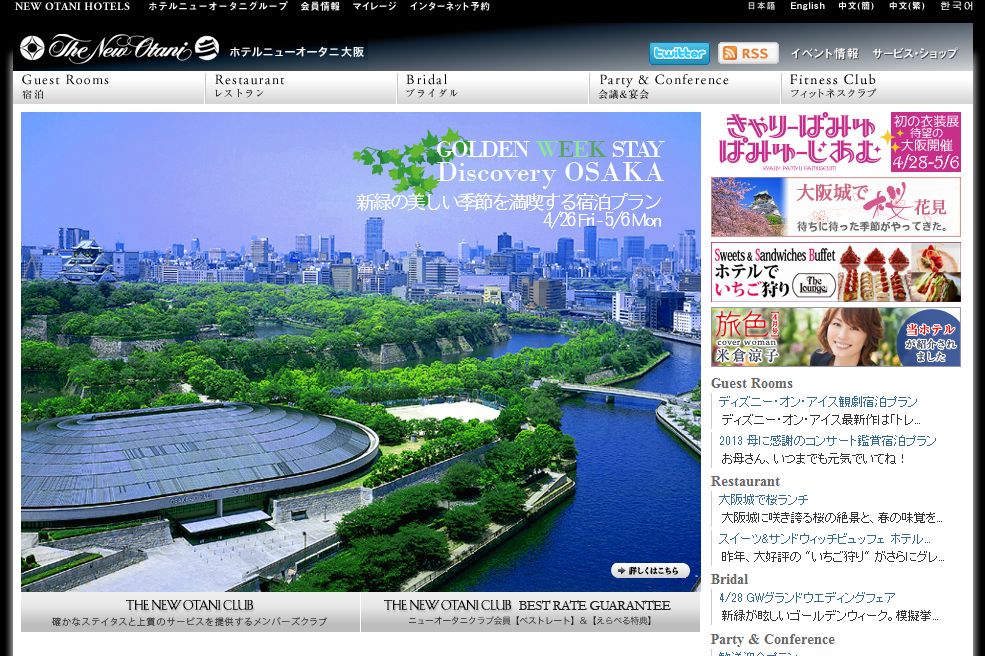Open 2013 母に感謝のコンサート鑑賞宿泊プラン link
Screen dimensions: 985x656
click(827, 440)
